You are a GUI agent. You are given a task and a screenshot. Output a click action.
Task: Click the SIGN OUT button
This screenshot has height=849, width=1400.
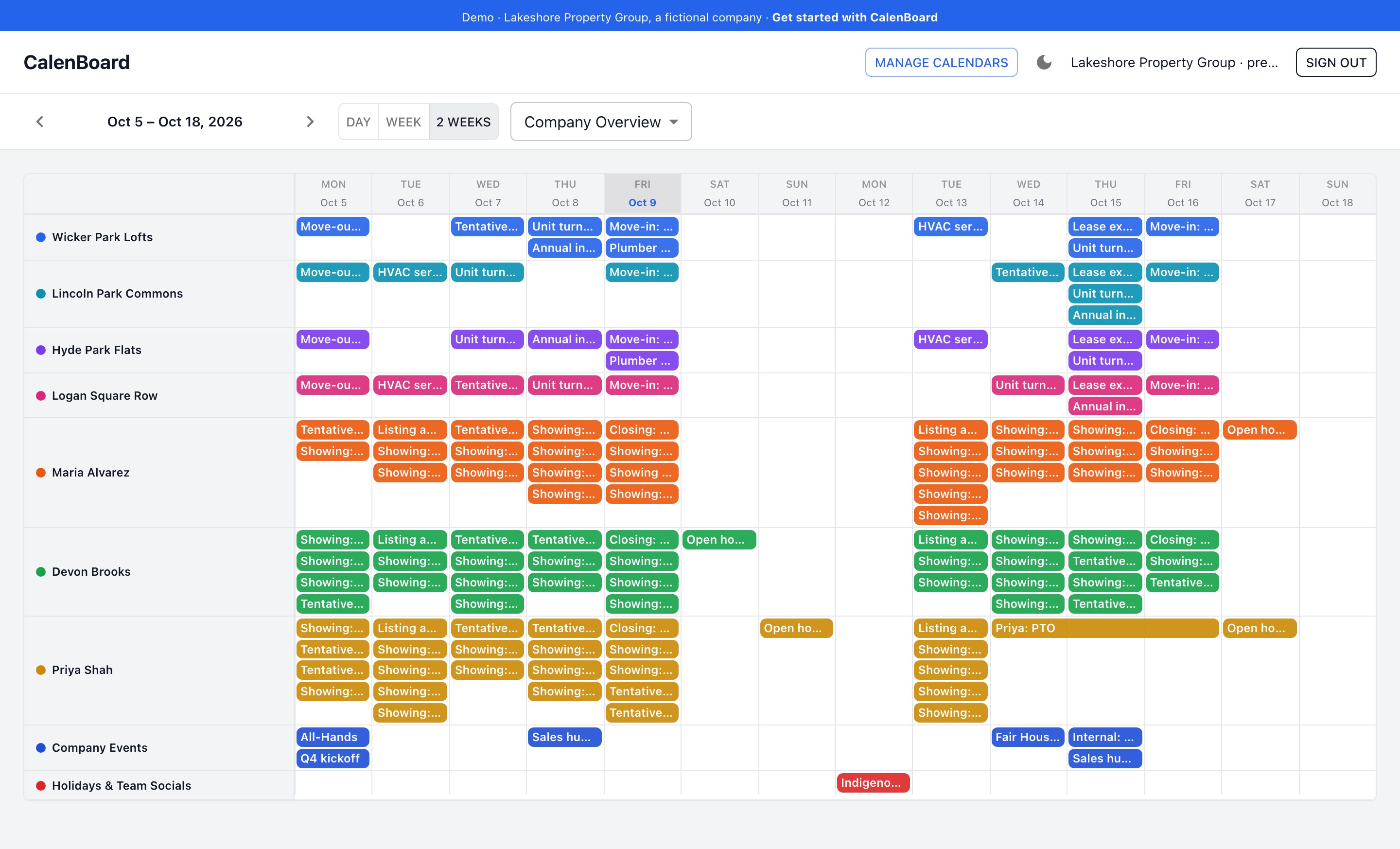click(1336, 63)
